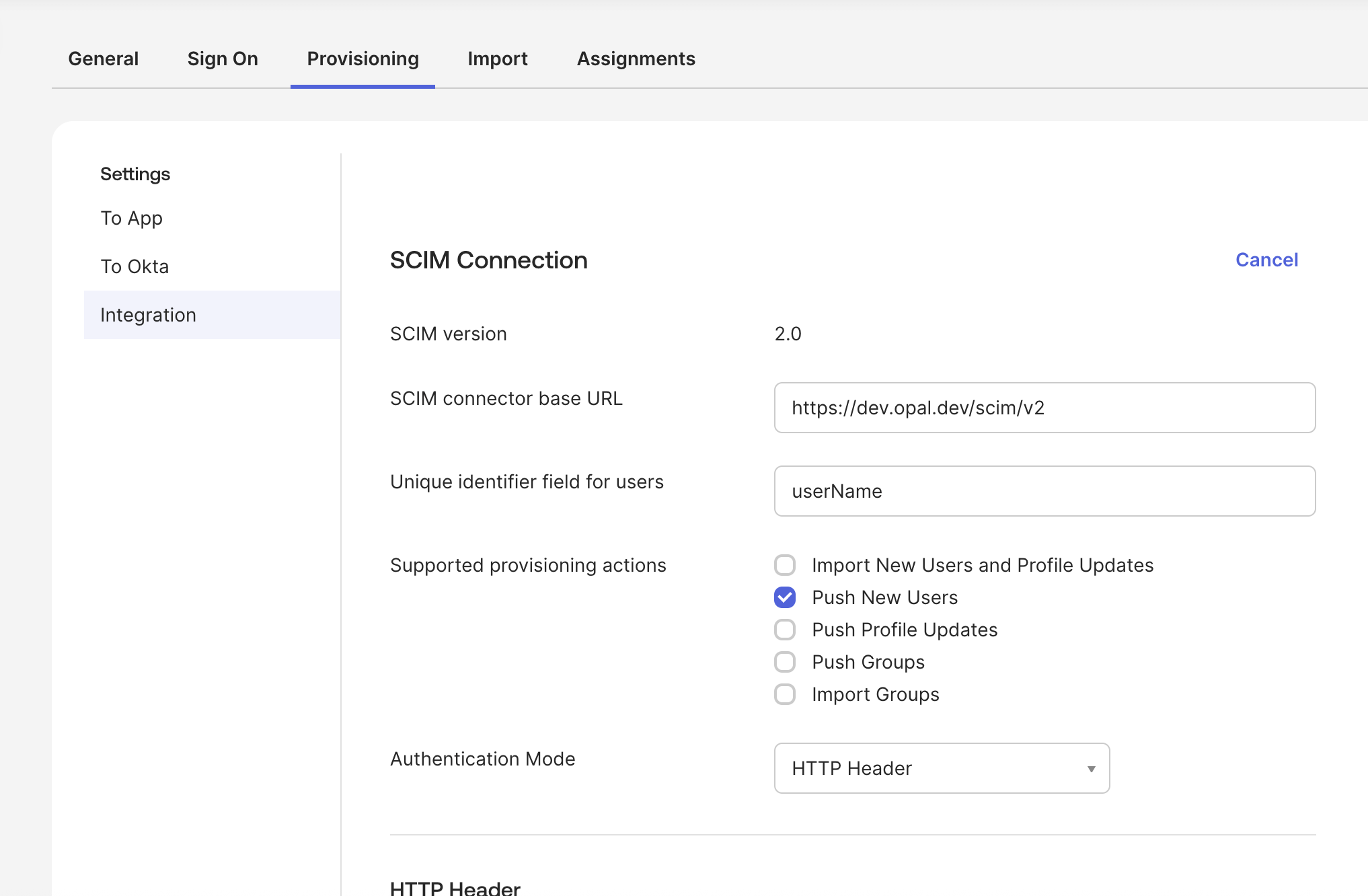Enable Push Groups checkbox
Image resolution: width=1368 pixels, height=896 pixels.
(x=785, y=662)
